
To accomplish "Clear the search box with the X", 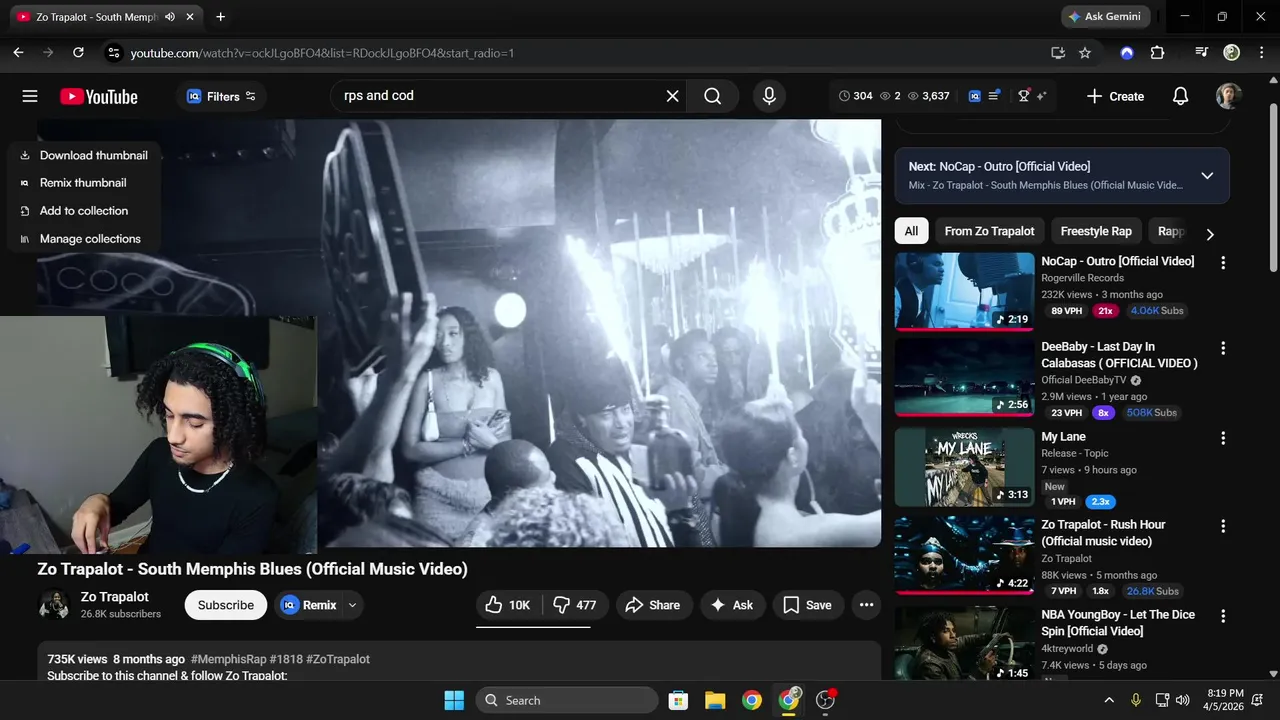I will tap(673, 96).
